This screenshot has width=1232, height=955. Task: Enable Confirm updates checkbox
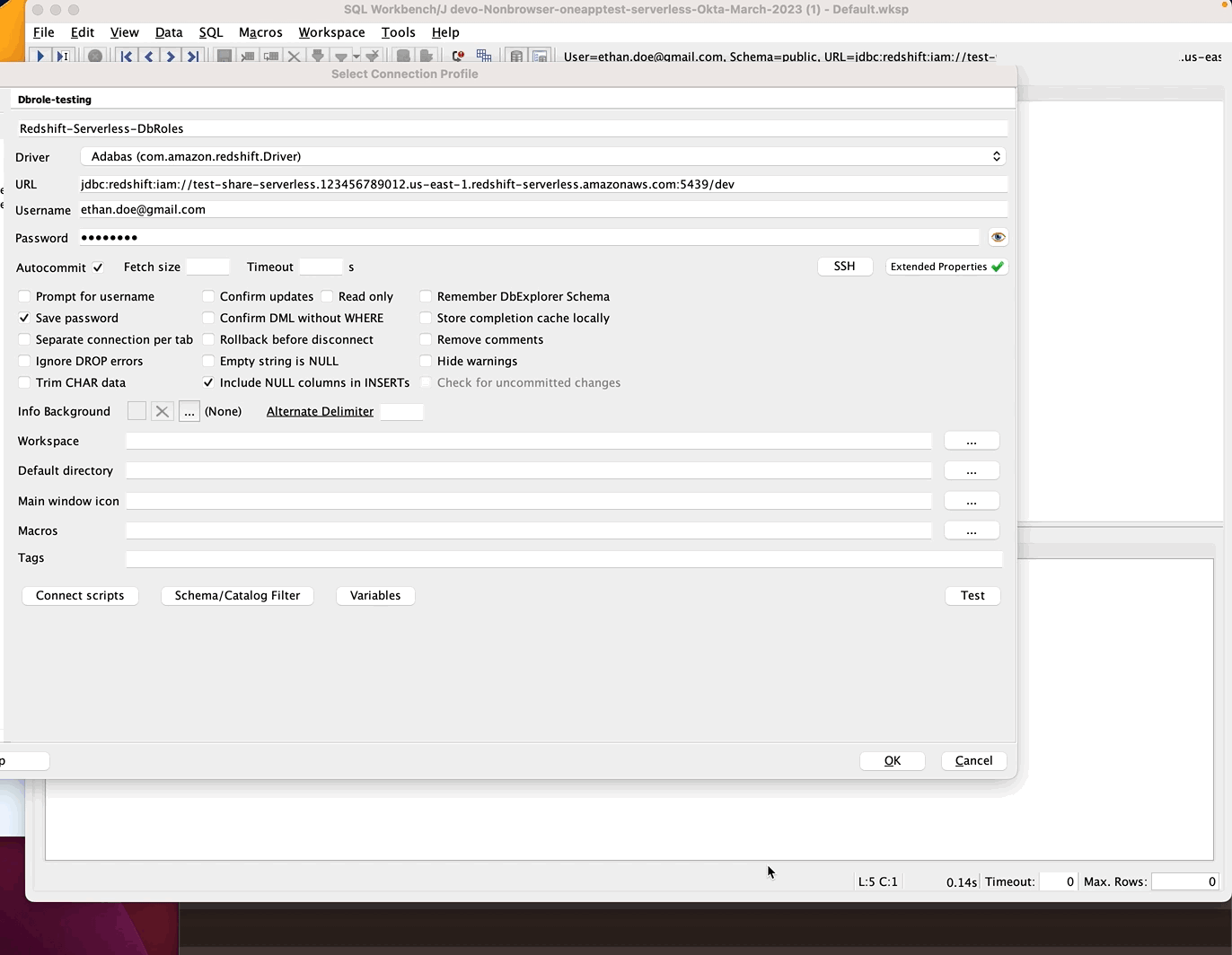pyautogui.click(x=208, y=296)
